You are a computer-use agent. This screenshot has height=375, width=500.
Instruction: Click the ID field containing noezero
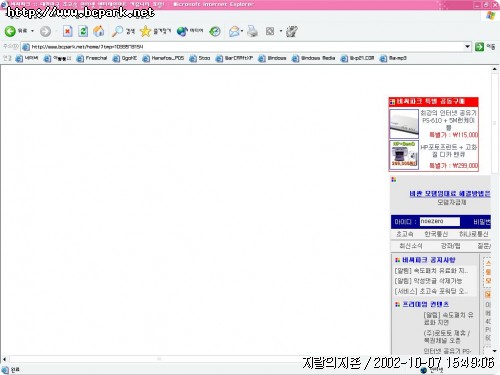coord(440,221)
